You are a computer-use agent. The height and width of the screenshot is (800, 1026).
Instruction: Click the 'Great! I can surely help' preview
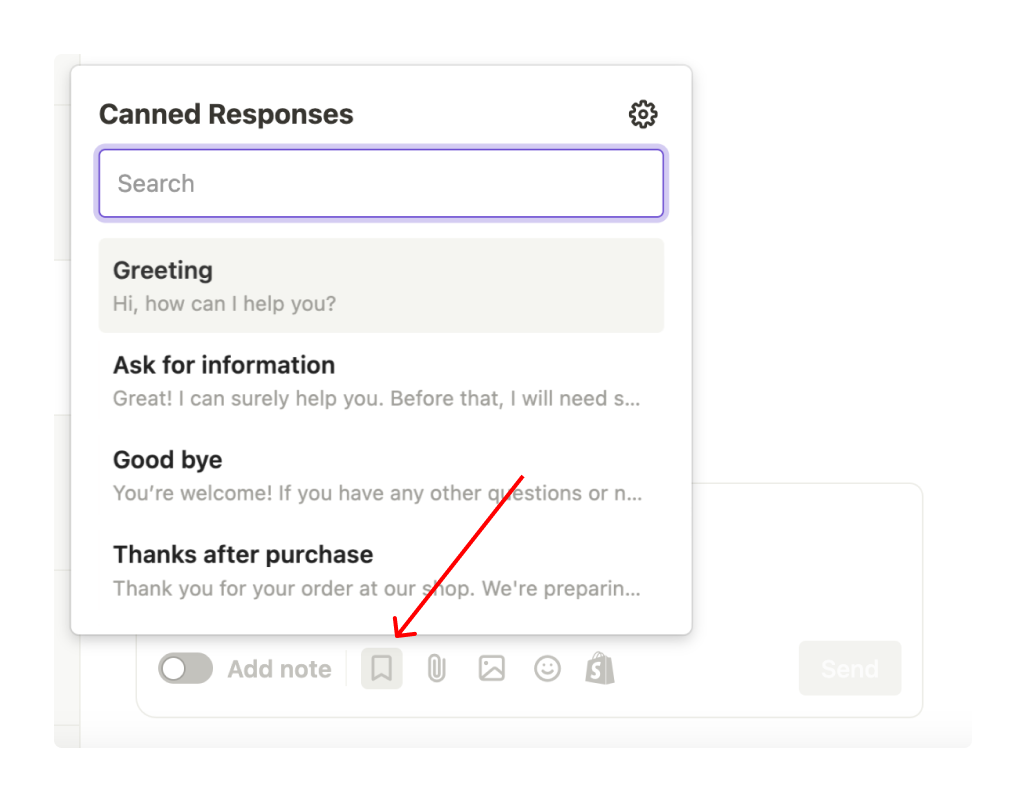click(x=376, y=399)
